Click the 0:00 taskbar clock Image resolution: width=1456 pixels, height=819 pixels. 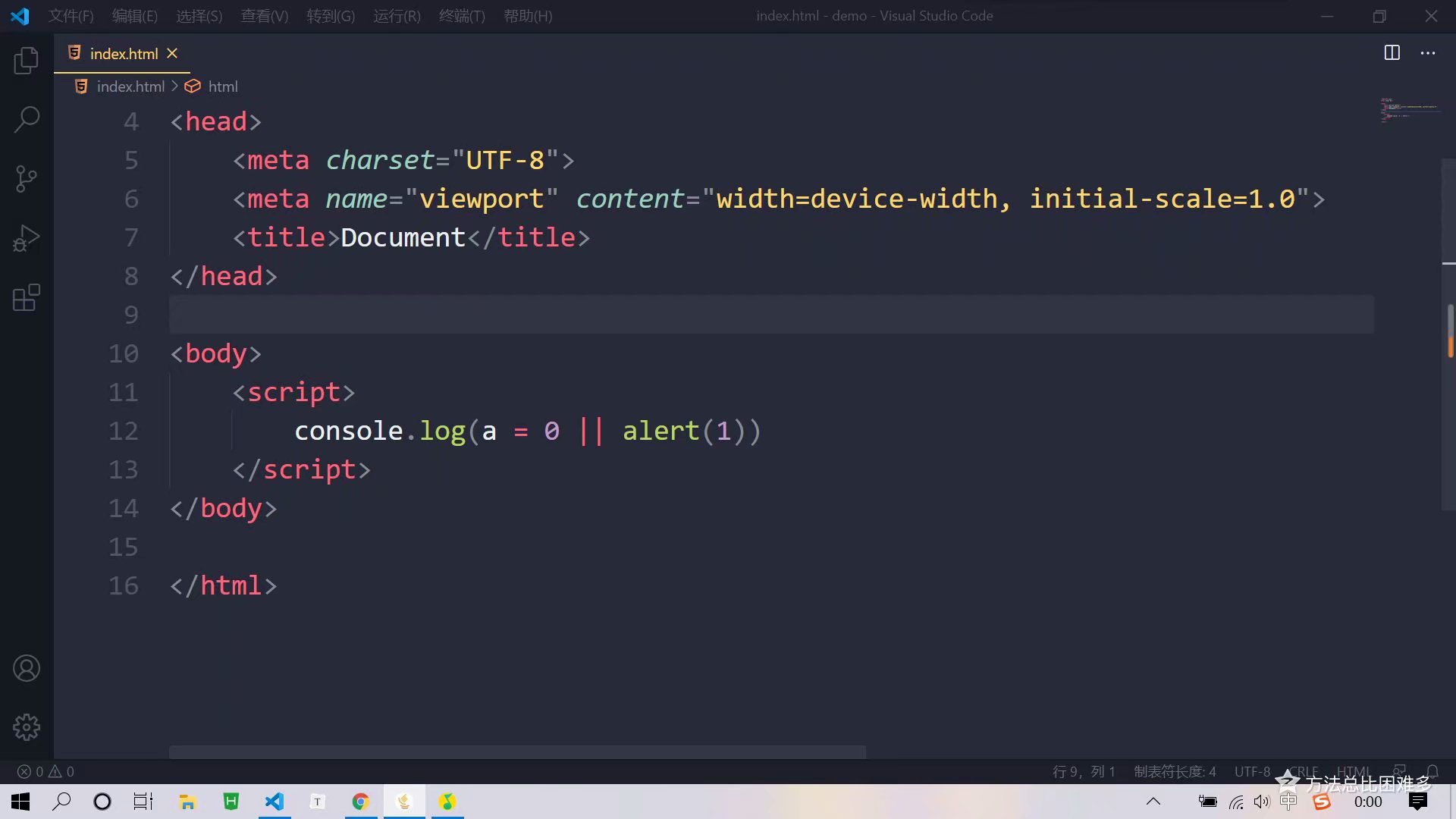click(1368, 802)
